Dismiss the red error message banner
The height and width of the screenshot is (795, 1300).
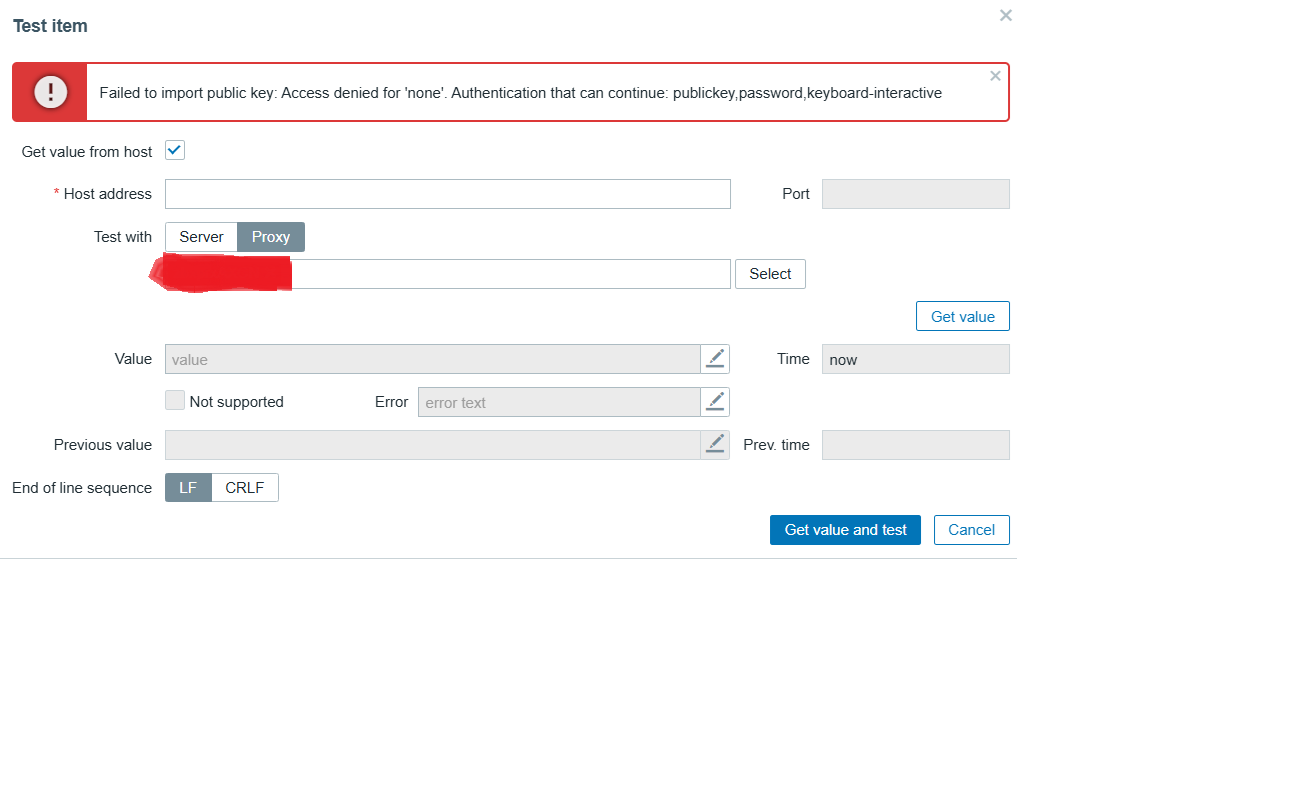coord(995,76)
